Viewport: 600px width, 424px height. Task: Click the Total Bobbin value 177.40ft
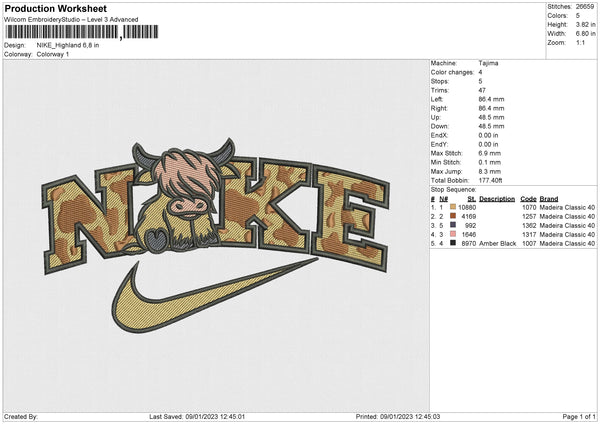tap(490, 180)
